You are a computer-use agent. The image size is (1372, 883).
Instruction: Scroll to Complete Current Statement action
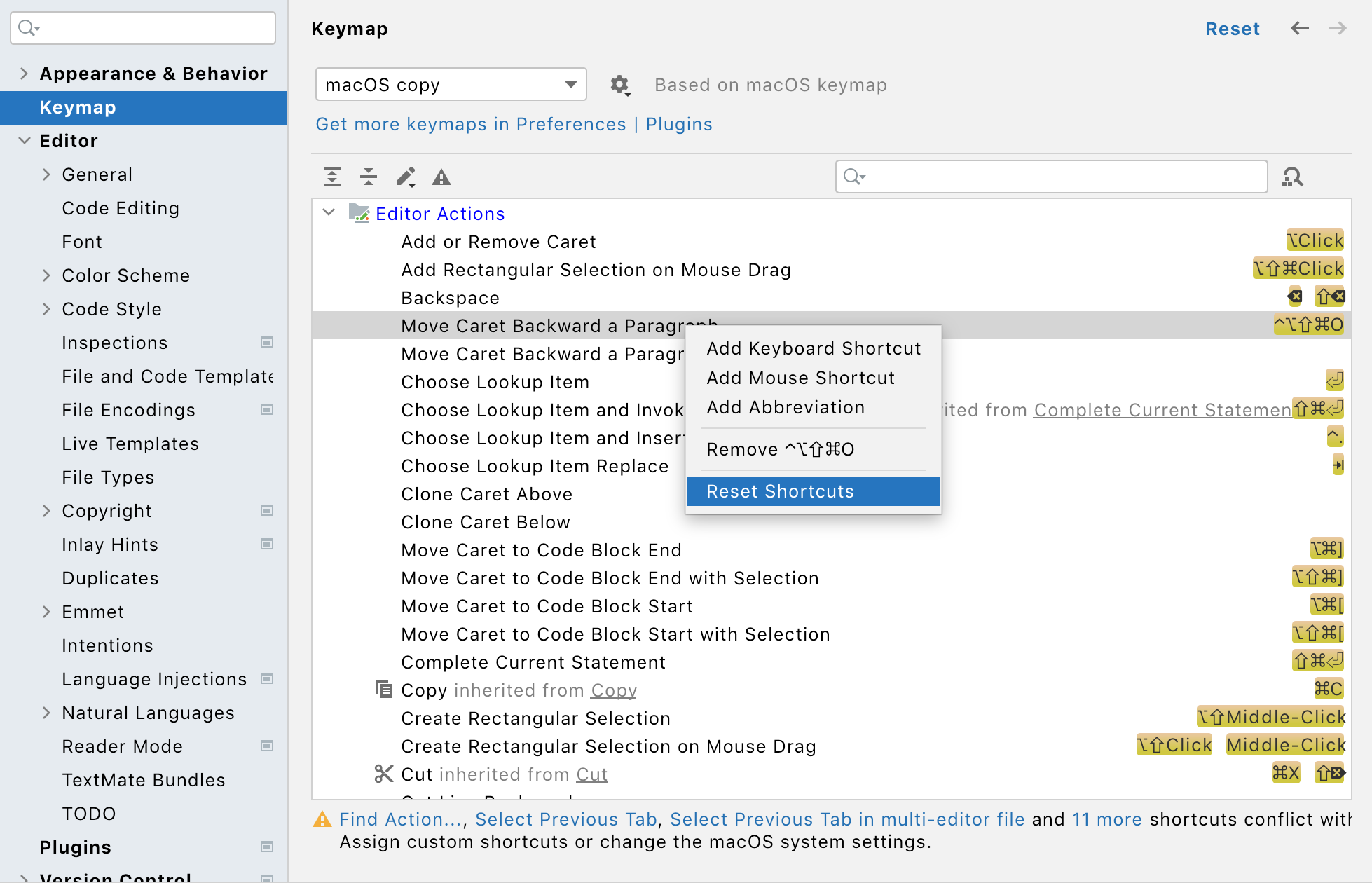pyautogui.click(x=533, y=661)
